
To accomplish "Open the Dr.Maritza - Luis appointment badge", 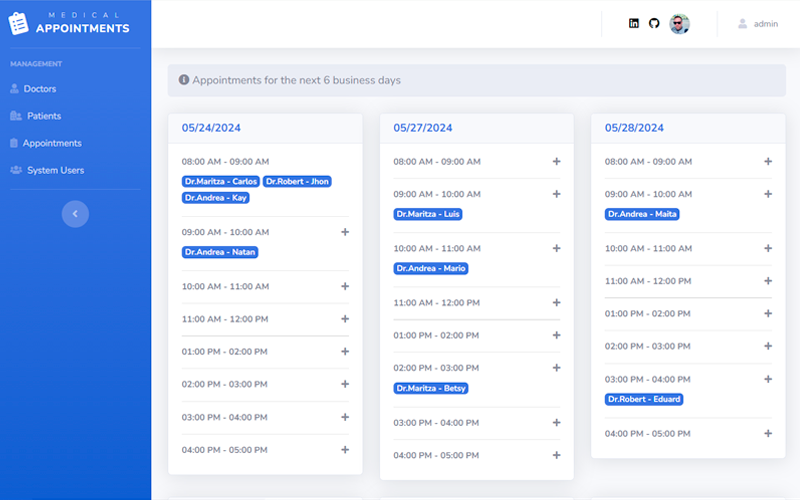I will (x=428, y=214).
